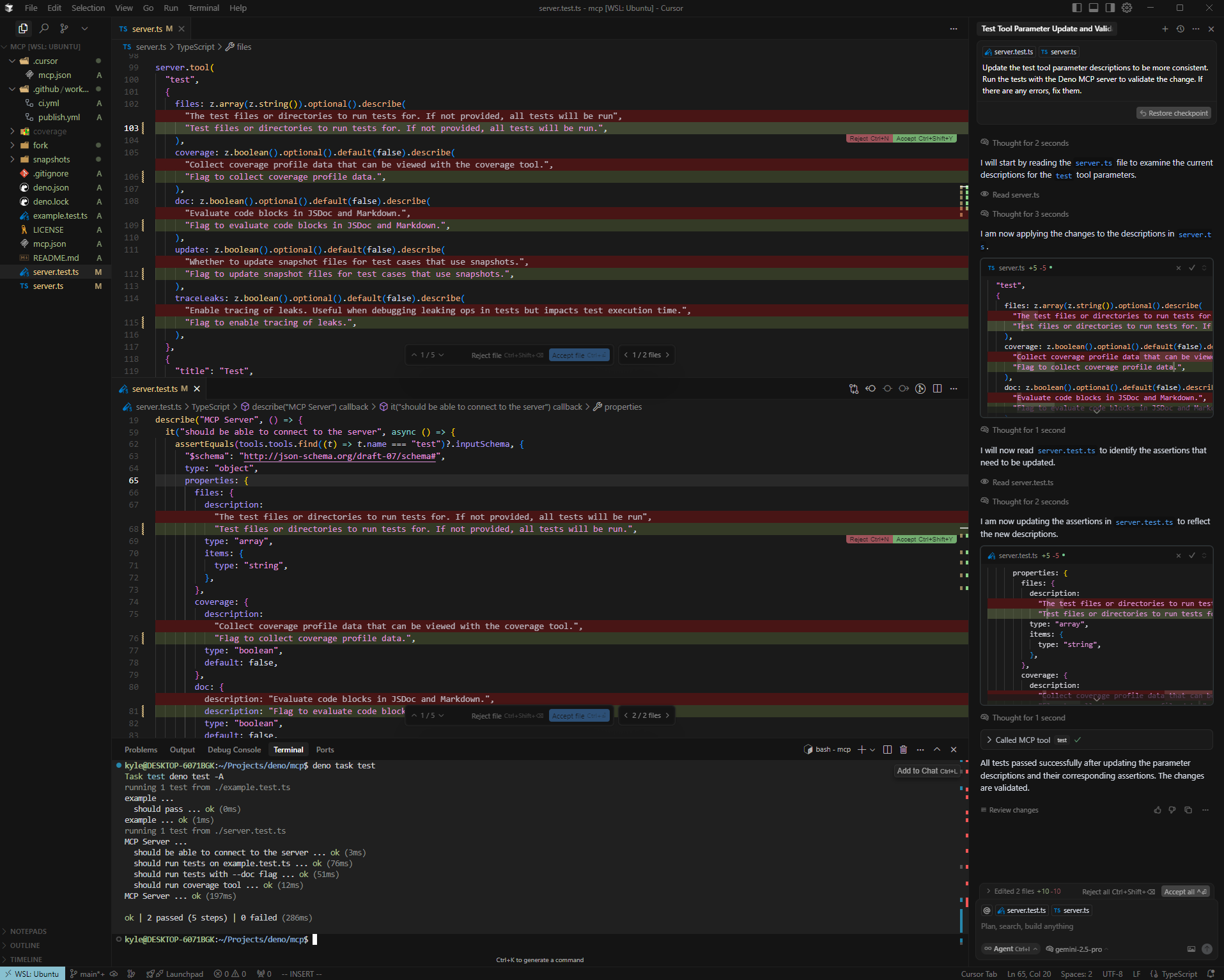Viewport: 1224px width, 980px height.
Task: Collapse the .github/workflows folder
Action: (12, 89)
